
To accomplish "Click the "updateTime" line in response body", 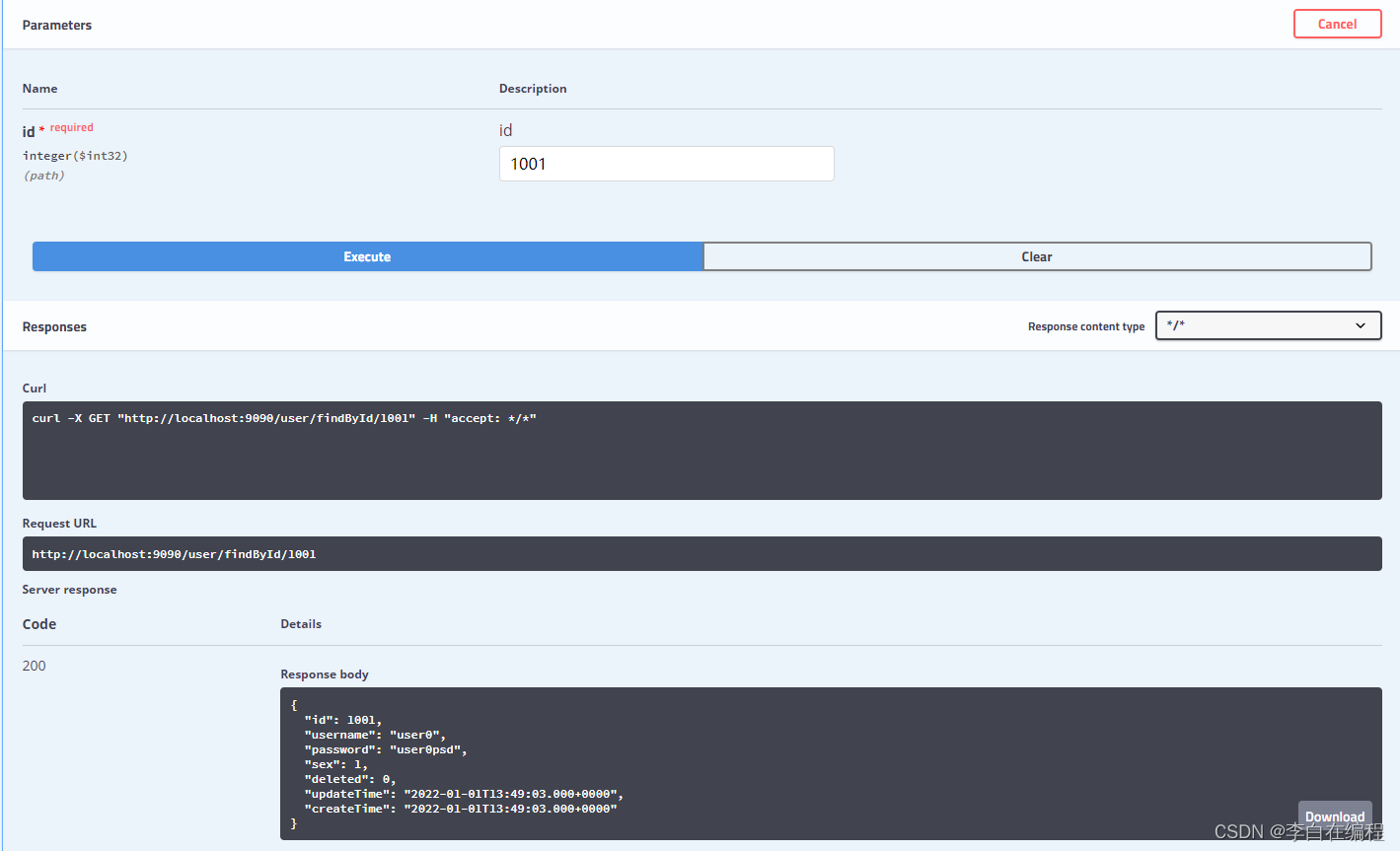I will tap(464, 794).
